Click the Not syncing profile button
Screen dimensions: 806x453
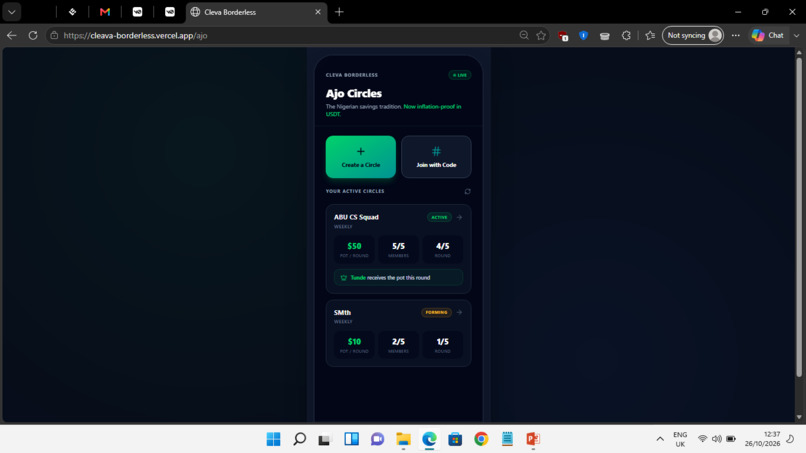pyautogui.click(x=692, y=35)
